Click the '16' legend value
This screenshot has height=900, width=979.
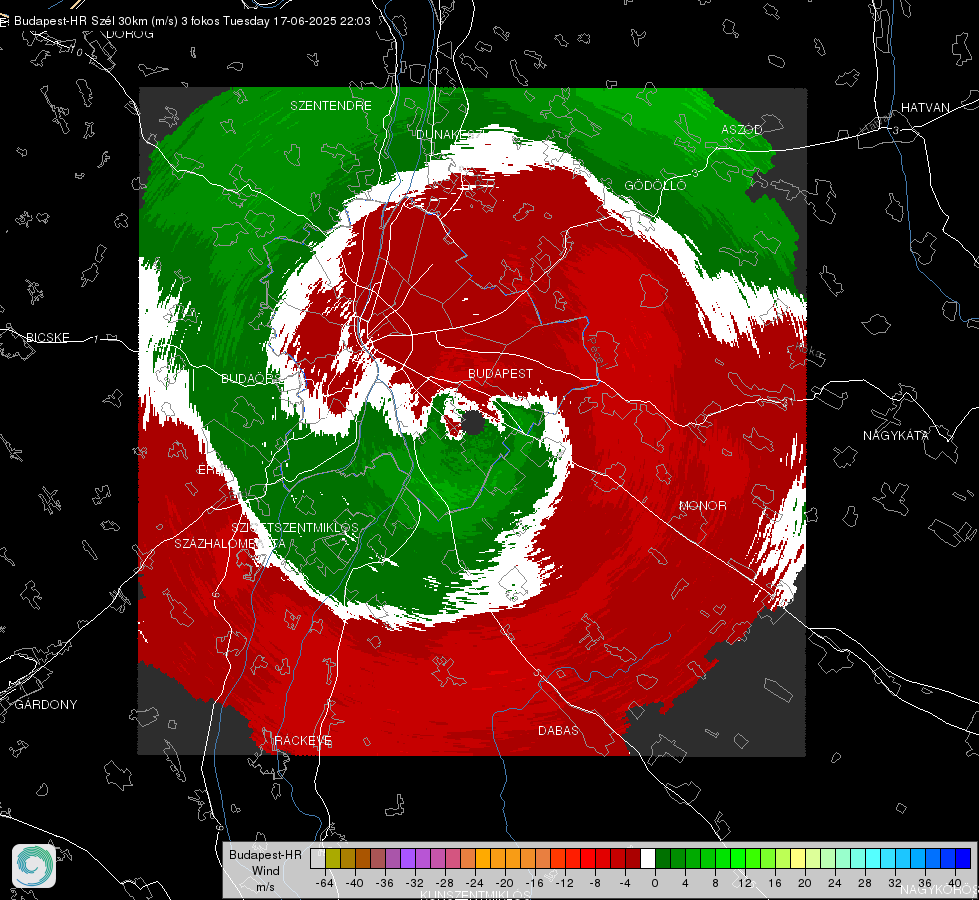point(775,883)
